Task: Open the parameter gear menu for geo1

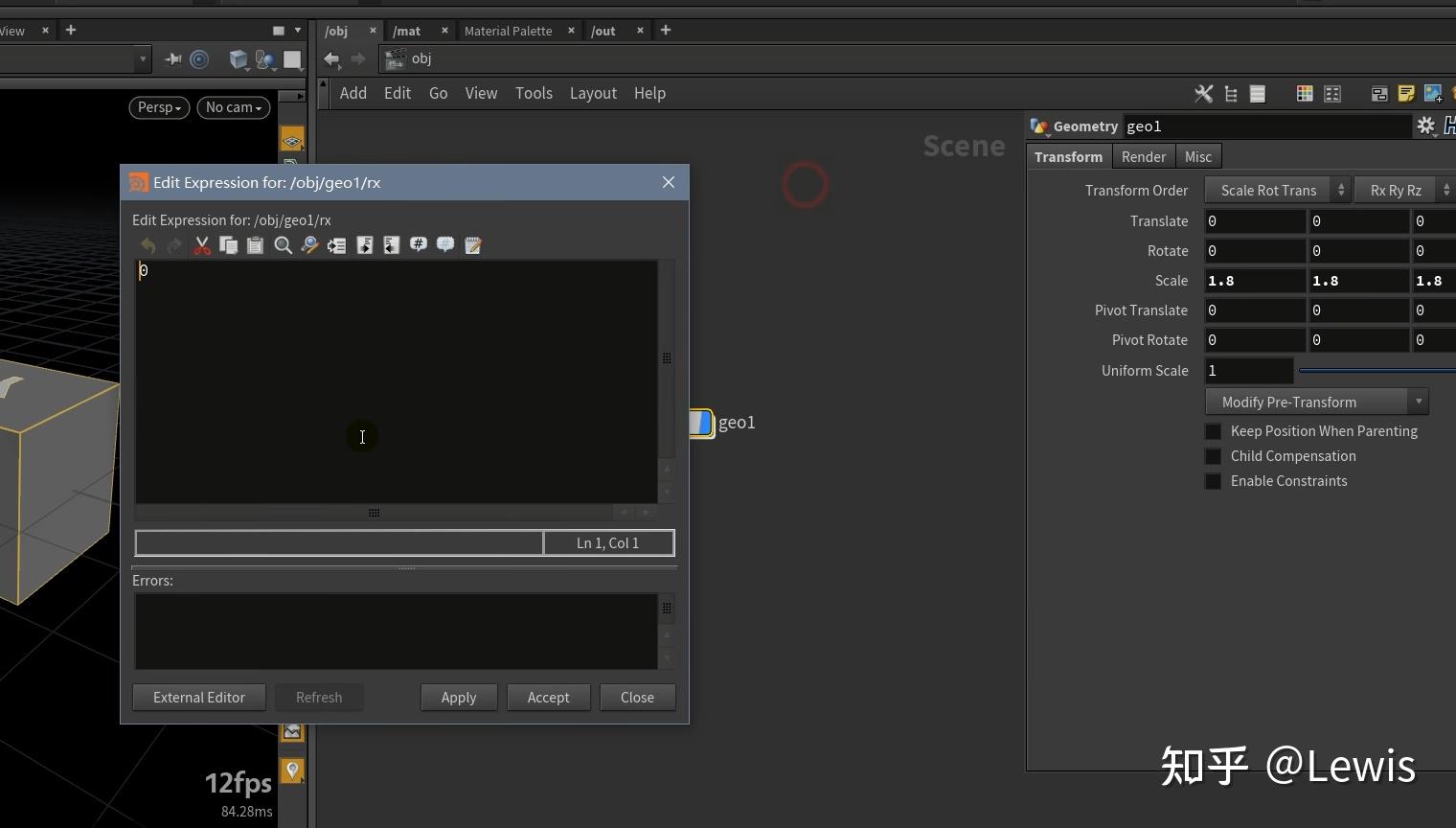Action: point(1425,126)
